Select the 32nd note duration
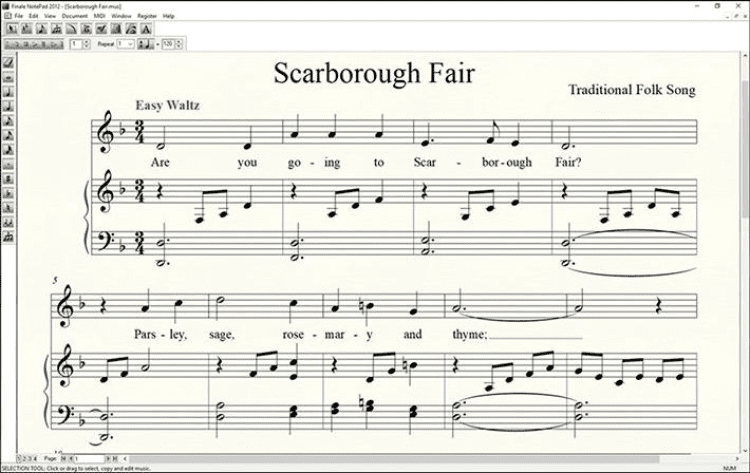This screenshot has width=750, height=473. coord(8,150)
